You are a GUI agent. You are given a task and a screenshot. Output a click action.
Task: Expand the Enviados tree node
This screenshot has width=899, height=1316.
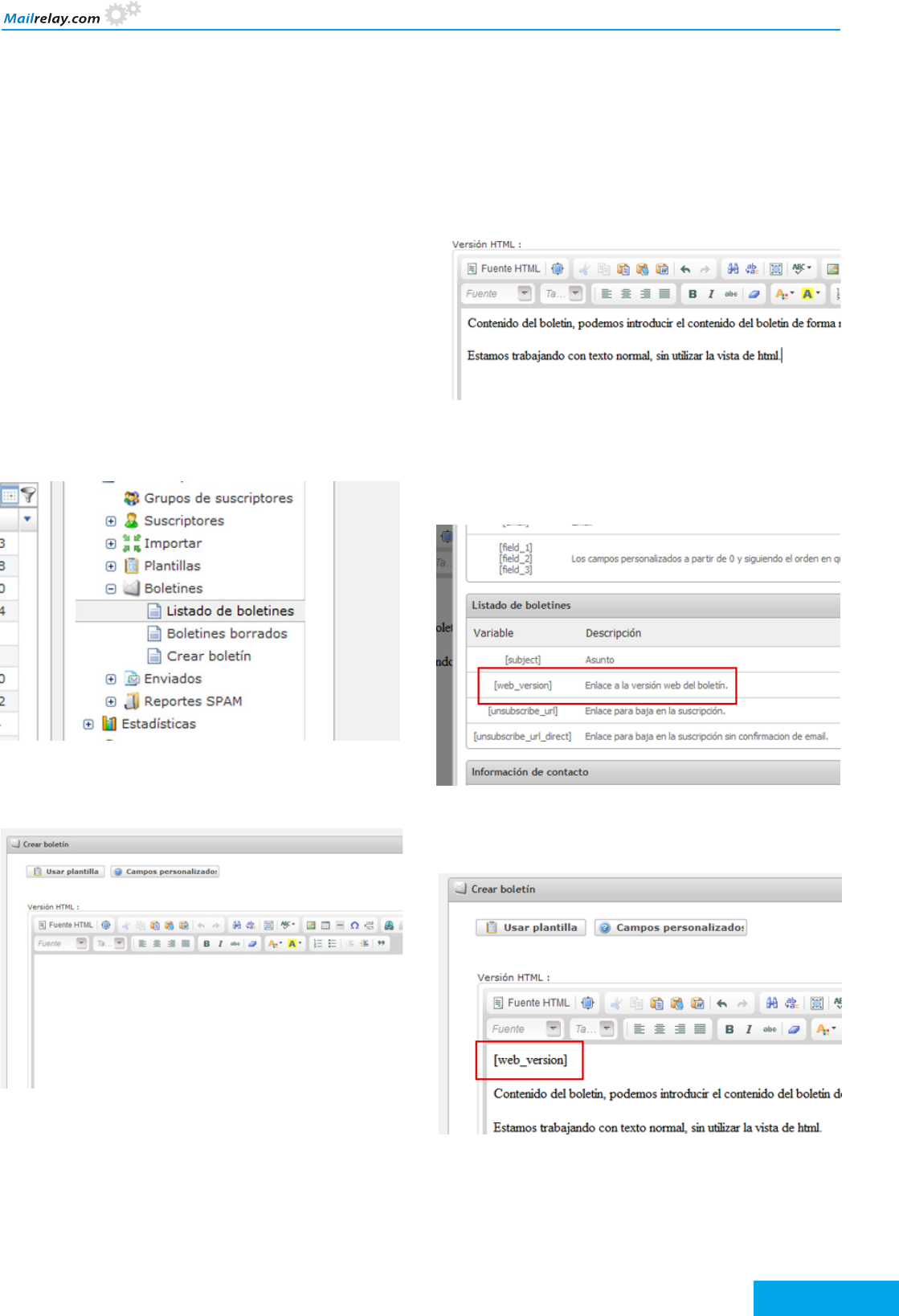coord(111,679)
